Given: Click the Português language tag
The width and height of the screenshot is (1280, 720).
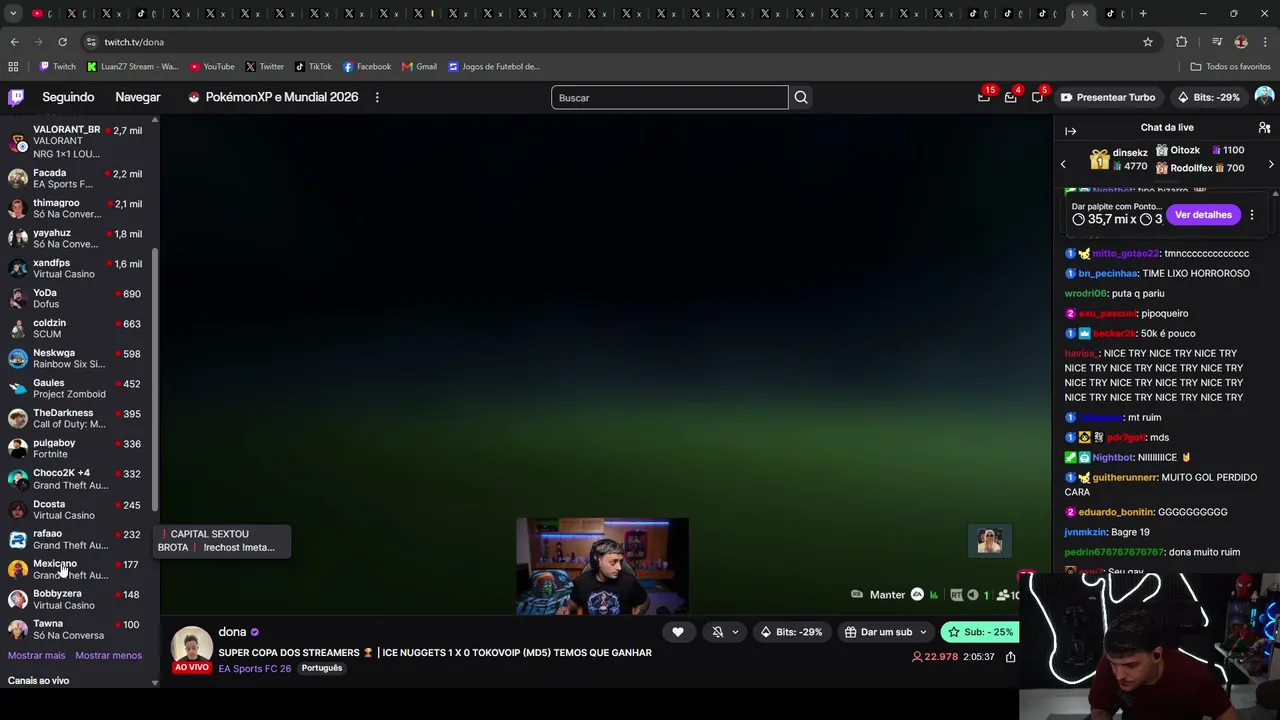Looking at the screenshot, I should tap(321, 668).
